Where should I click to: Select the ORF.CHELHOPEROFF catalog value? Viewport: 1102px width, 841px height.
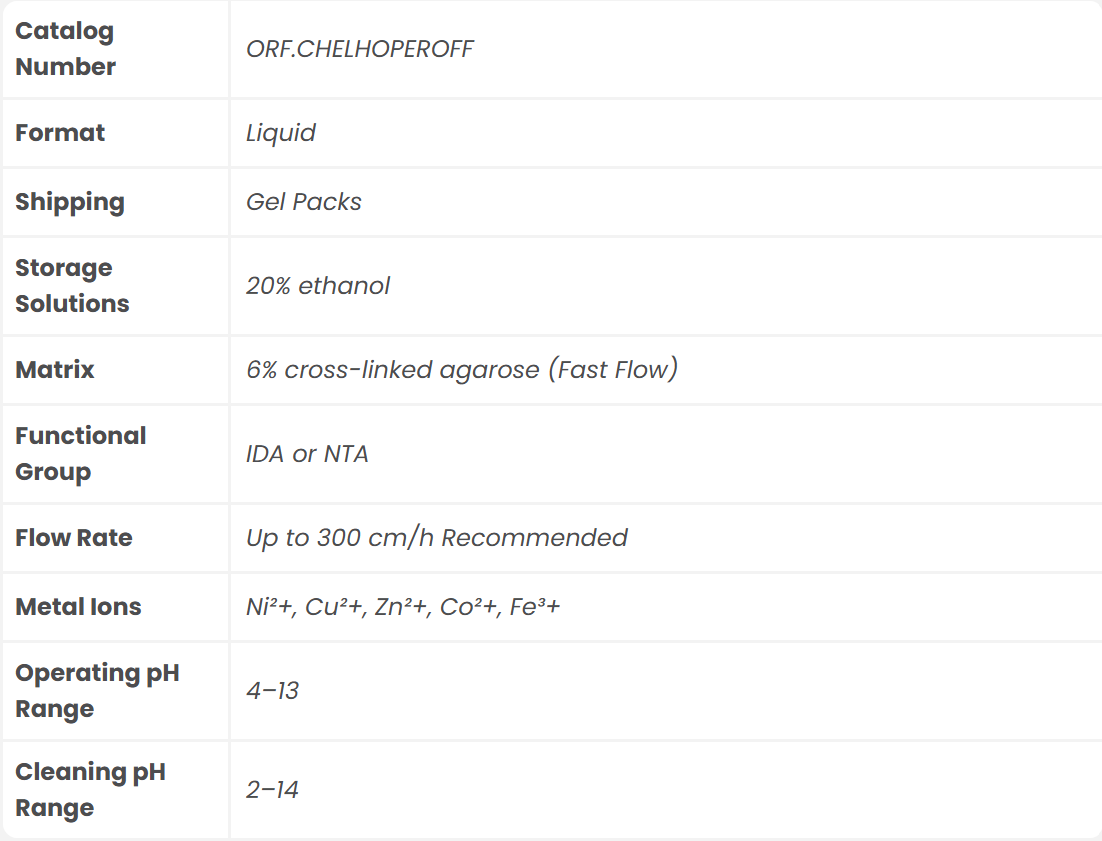coord(359,49)
